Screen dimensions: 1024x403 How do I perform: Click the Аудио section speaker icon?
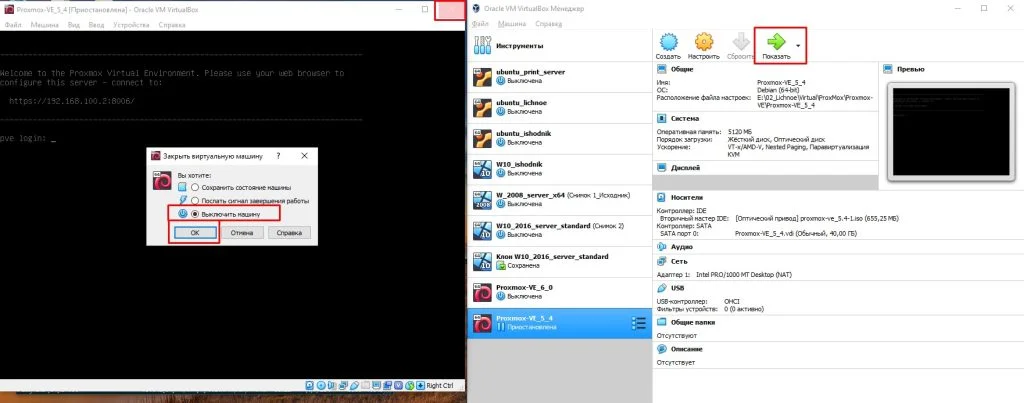[x=661, y=247]
